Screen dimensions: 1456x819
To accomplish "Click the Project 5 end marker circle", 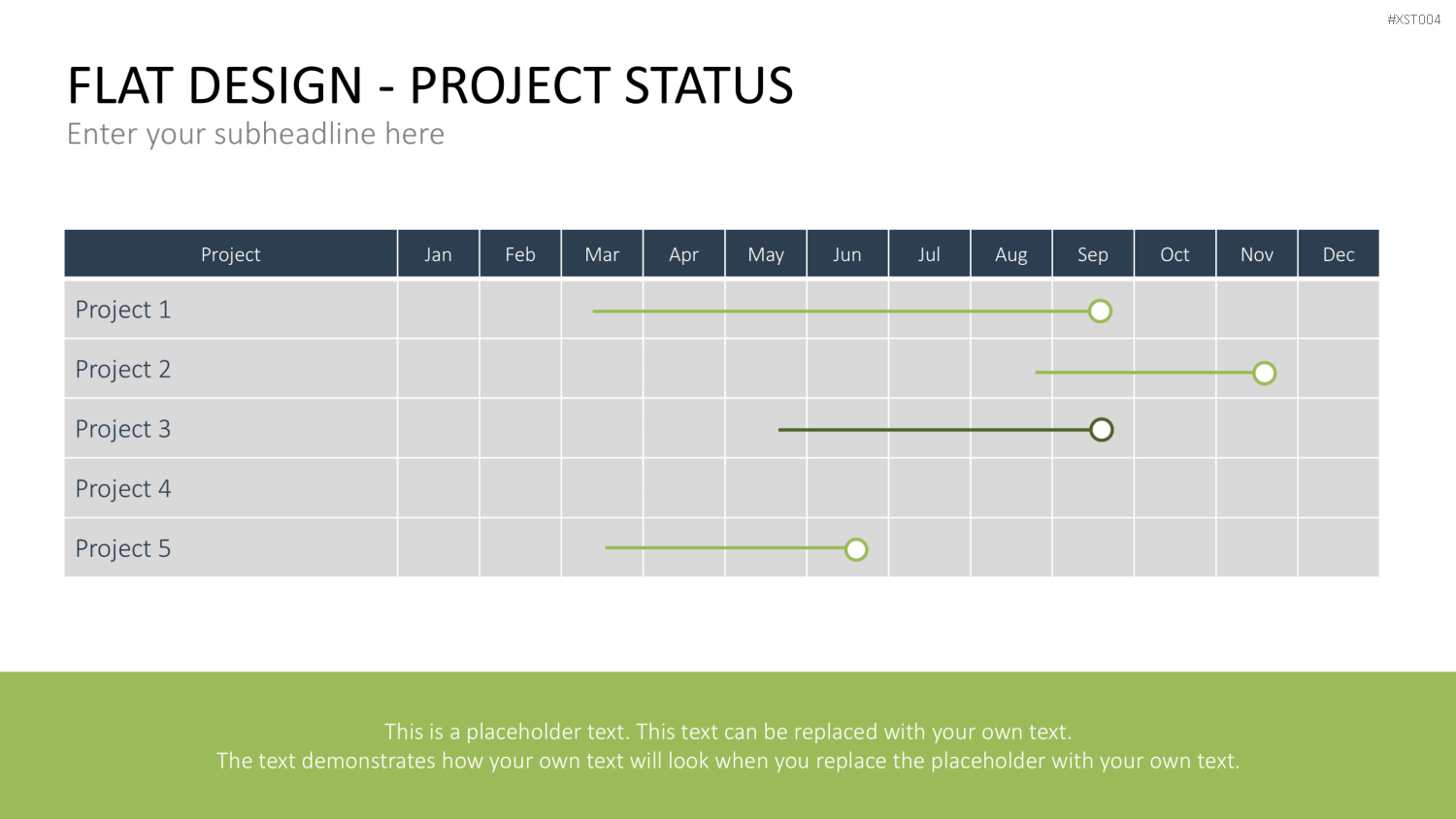I will tap(855, 549).
